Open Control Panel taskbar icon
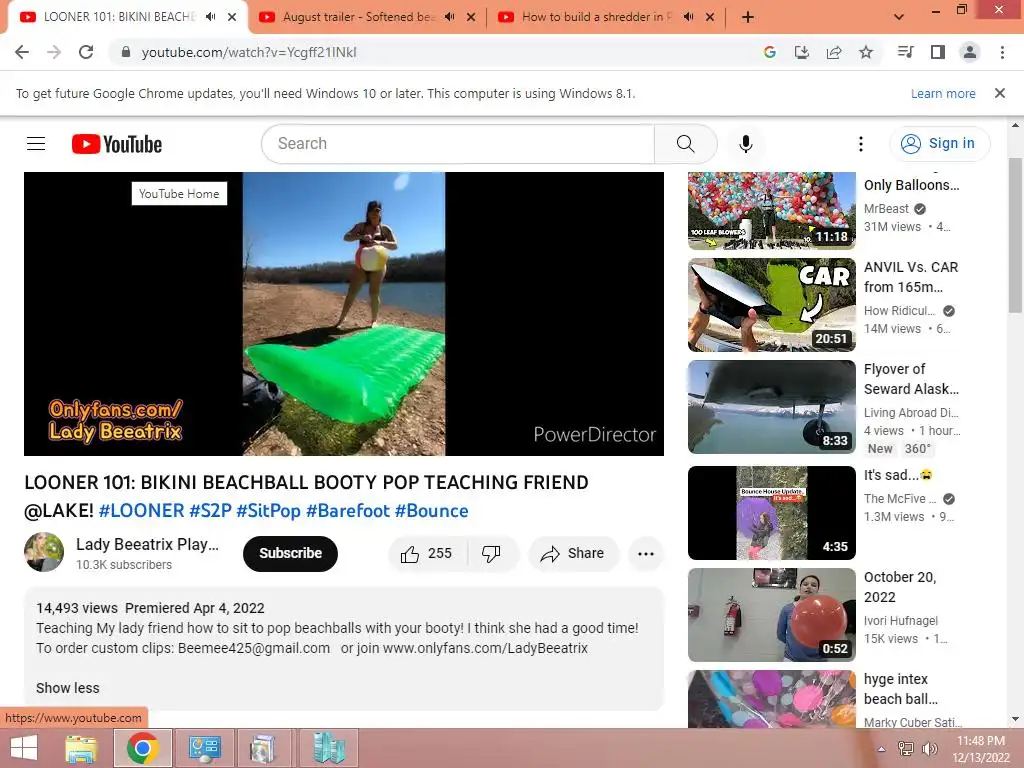Screen dimensions: 1024x768 pos(204,748)
